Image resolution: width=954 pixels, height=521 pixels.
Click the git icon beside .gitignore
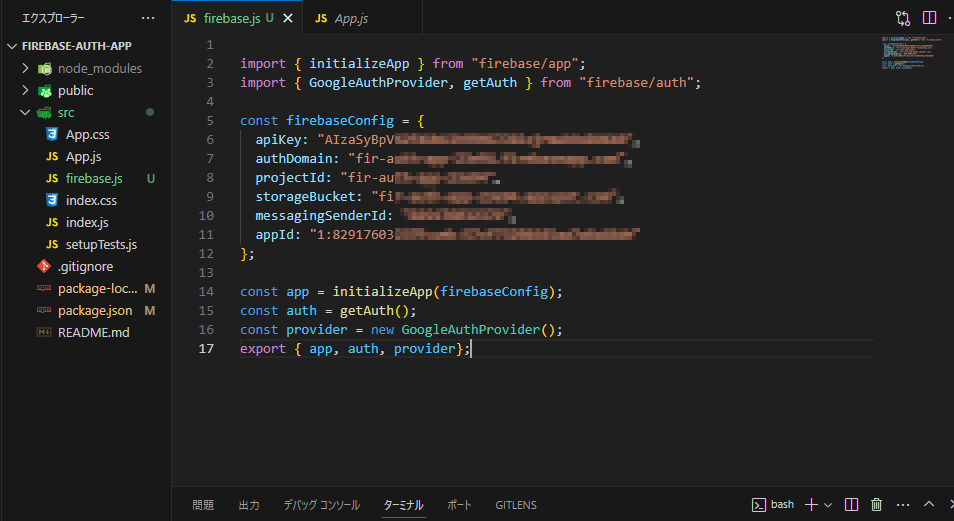(44, 266)
